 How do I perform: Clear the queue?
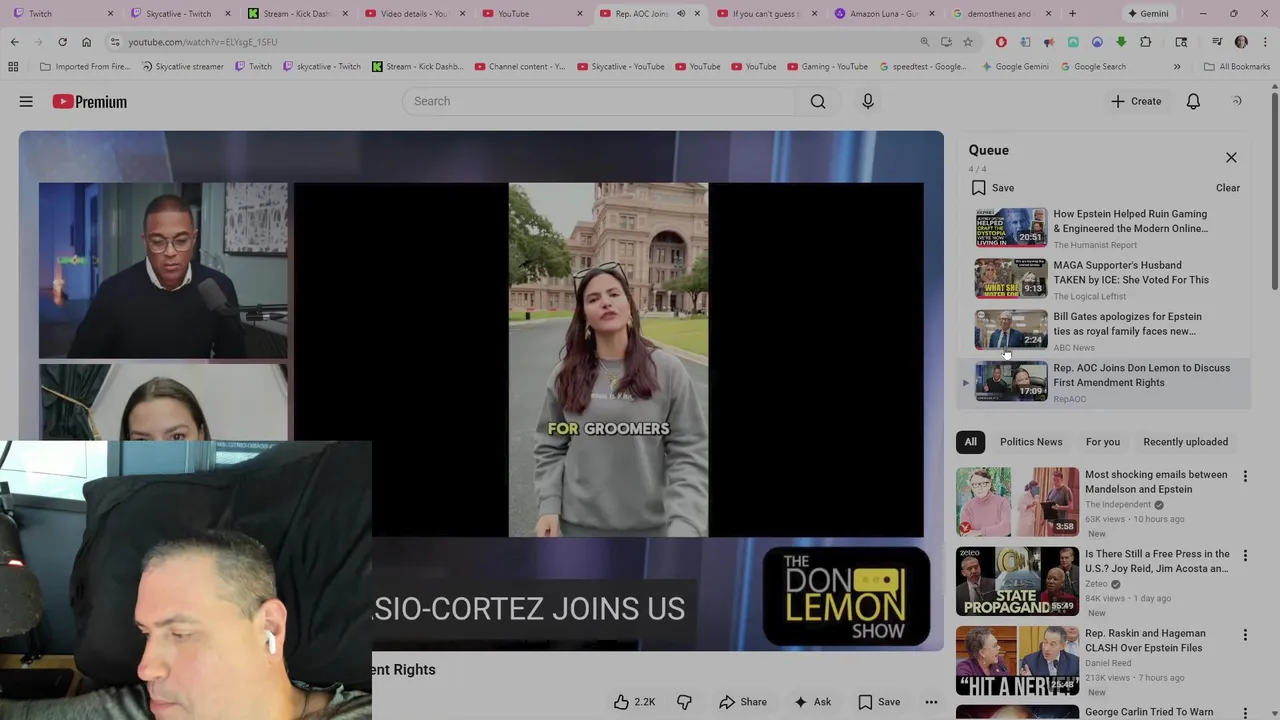(1227, 188)
